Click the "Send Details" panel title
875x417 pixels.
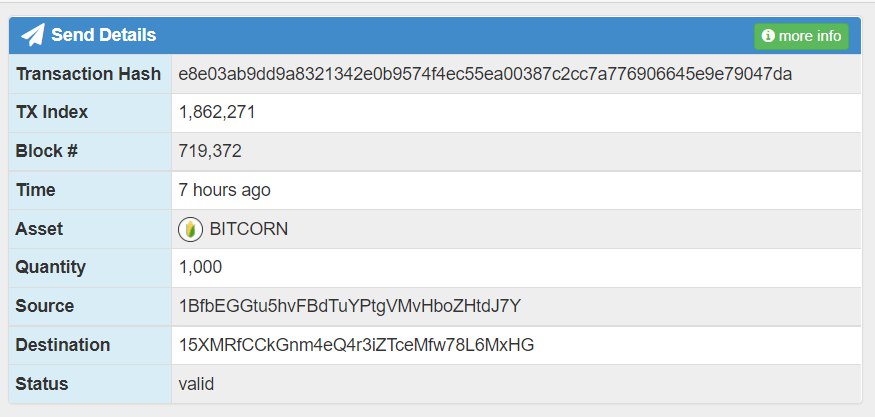(x=103, y=36)
